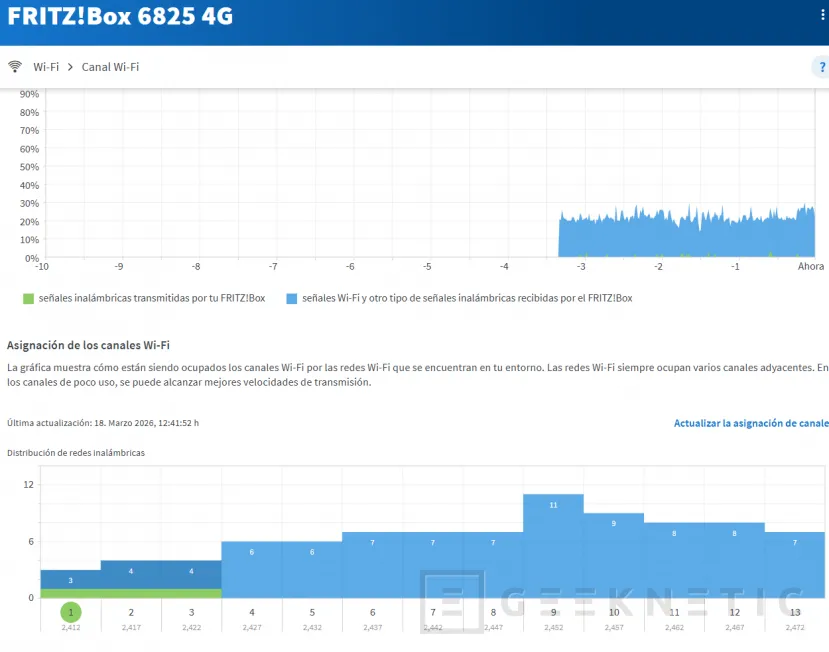Select the Canal Wi-Fi breadcrumb entry
The image size is (829, 652).
[111, 66]
